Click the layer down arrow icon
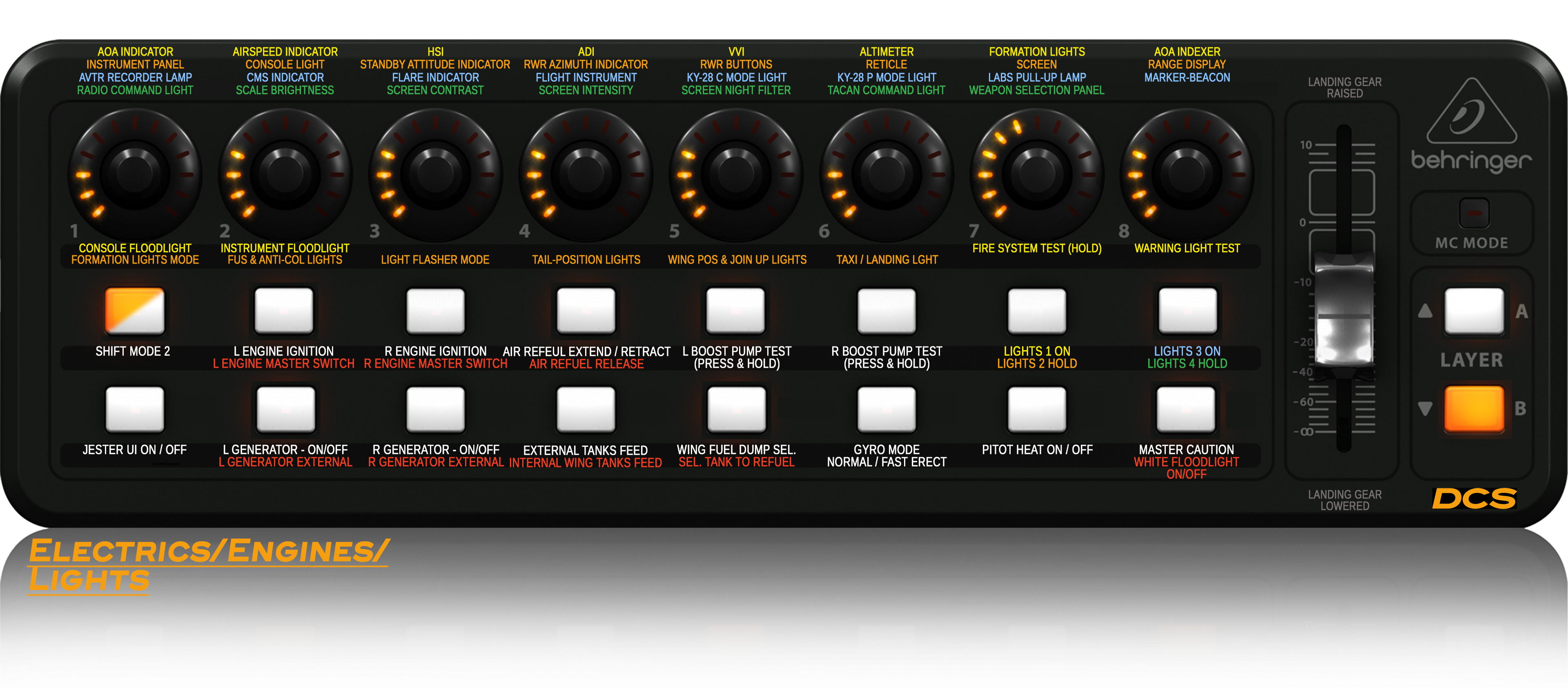The height and width of the screenshot is (688, 1568). (x=1425, y=408)
